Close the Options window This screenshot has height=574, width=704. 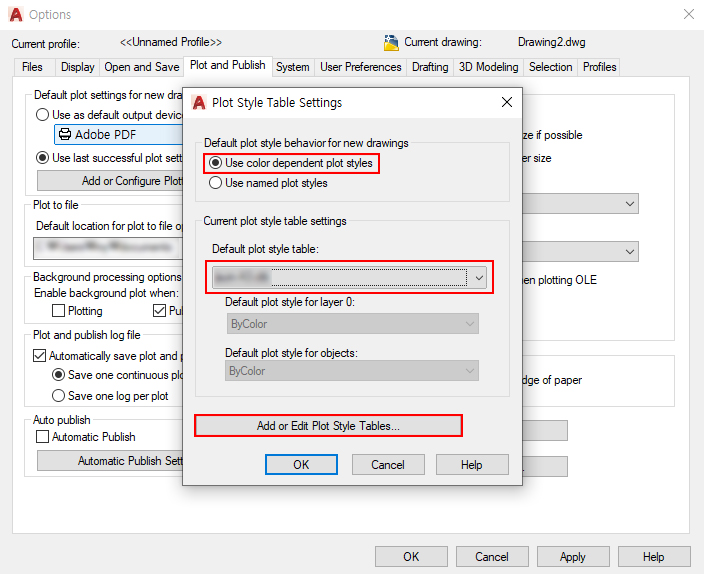pos(689,14)
